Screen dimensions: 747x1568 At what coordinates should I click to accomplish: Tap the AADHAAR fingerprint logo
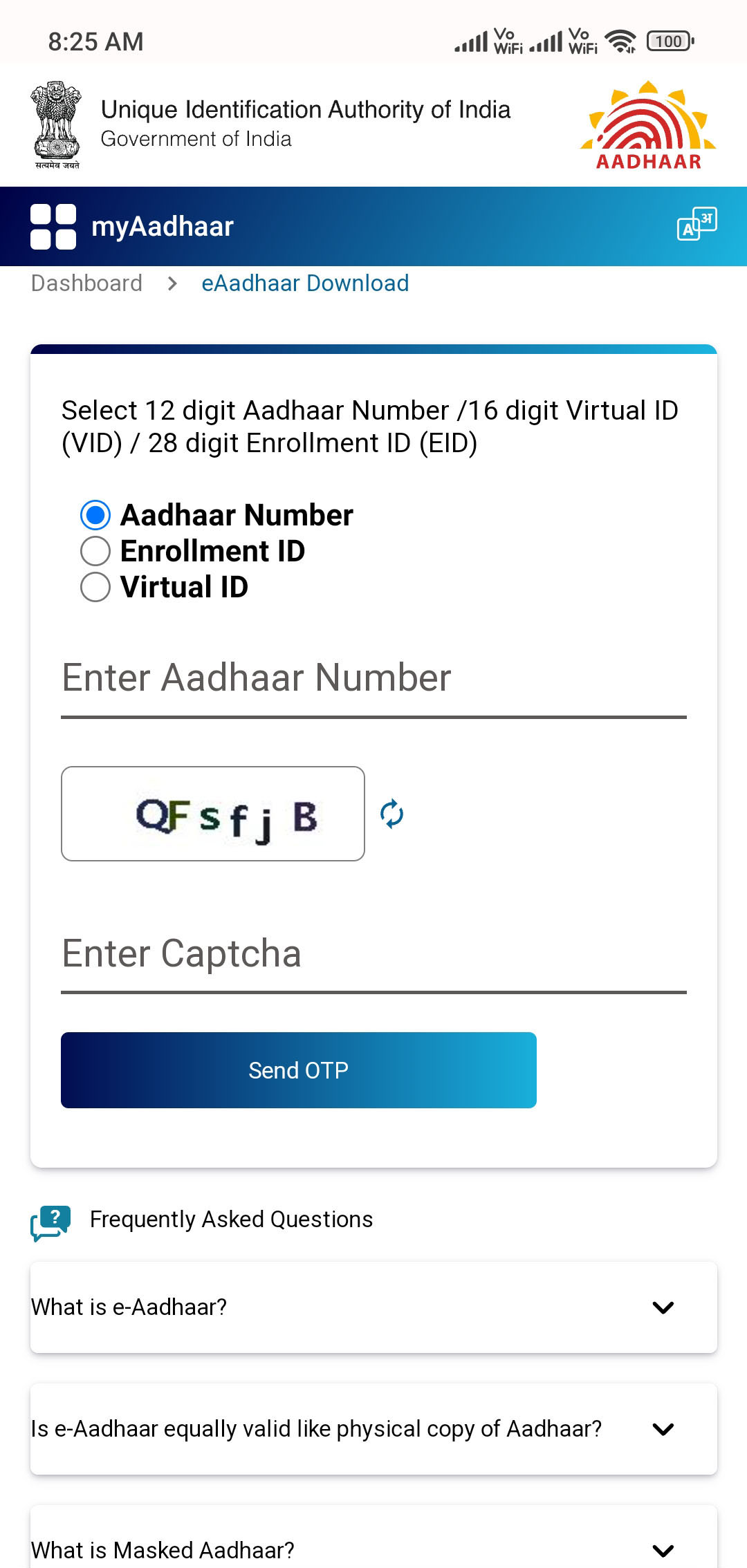648,125
